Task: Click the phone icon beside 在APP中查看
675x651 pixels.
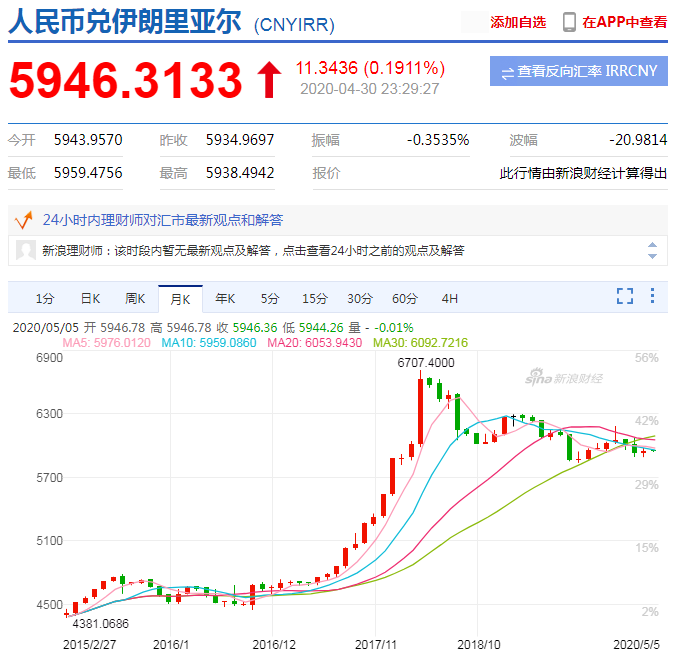Action: 569,22
